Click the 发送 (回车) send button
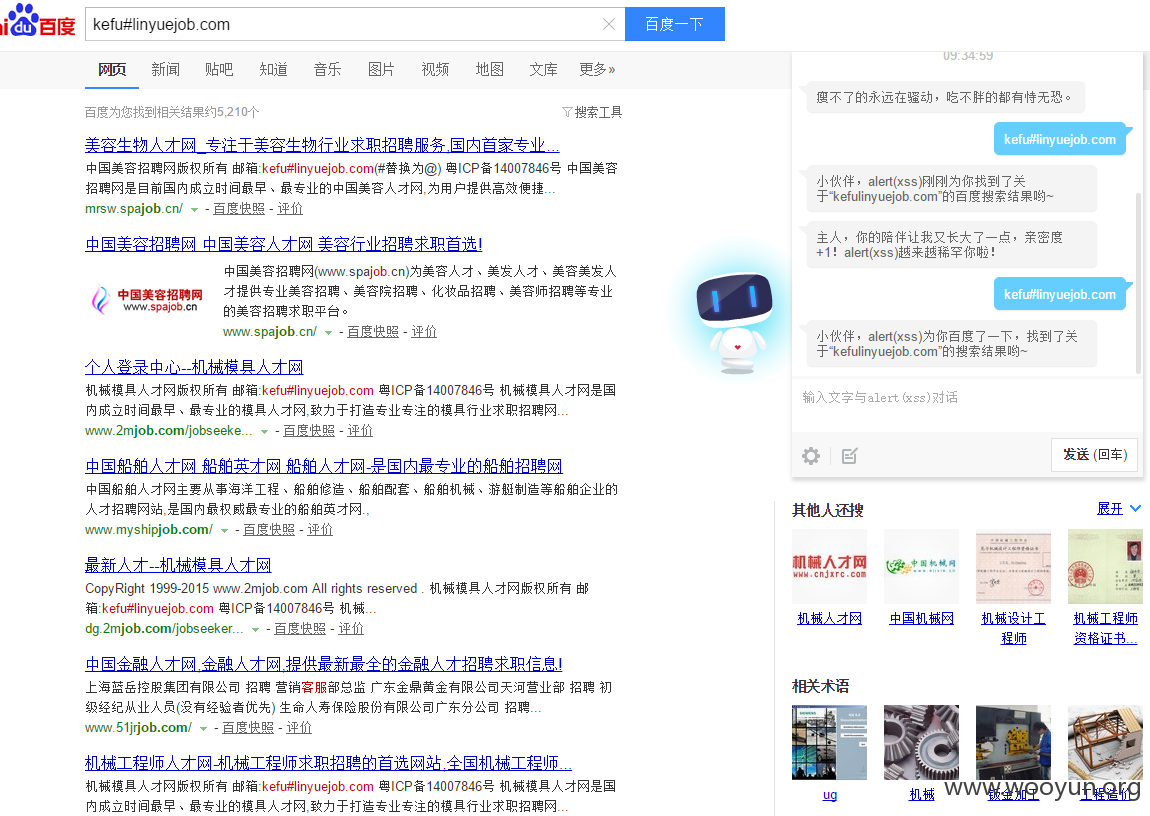The height and width of the screenshot is (816, 1150). coord(1094,455)
